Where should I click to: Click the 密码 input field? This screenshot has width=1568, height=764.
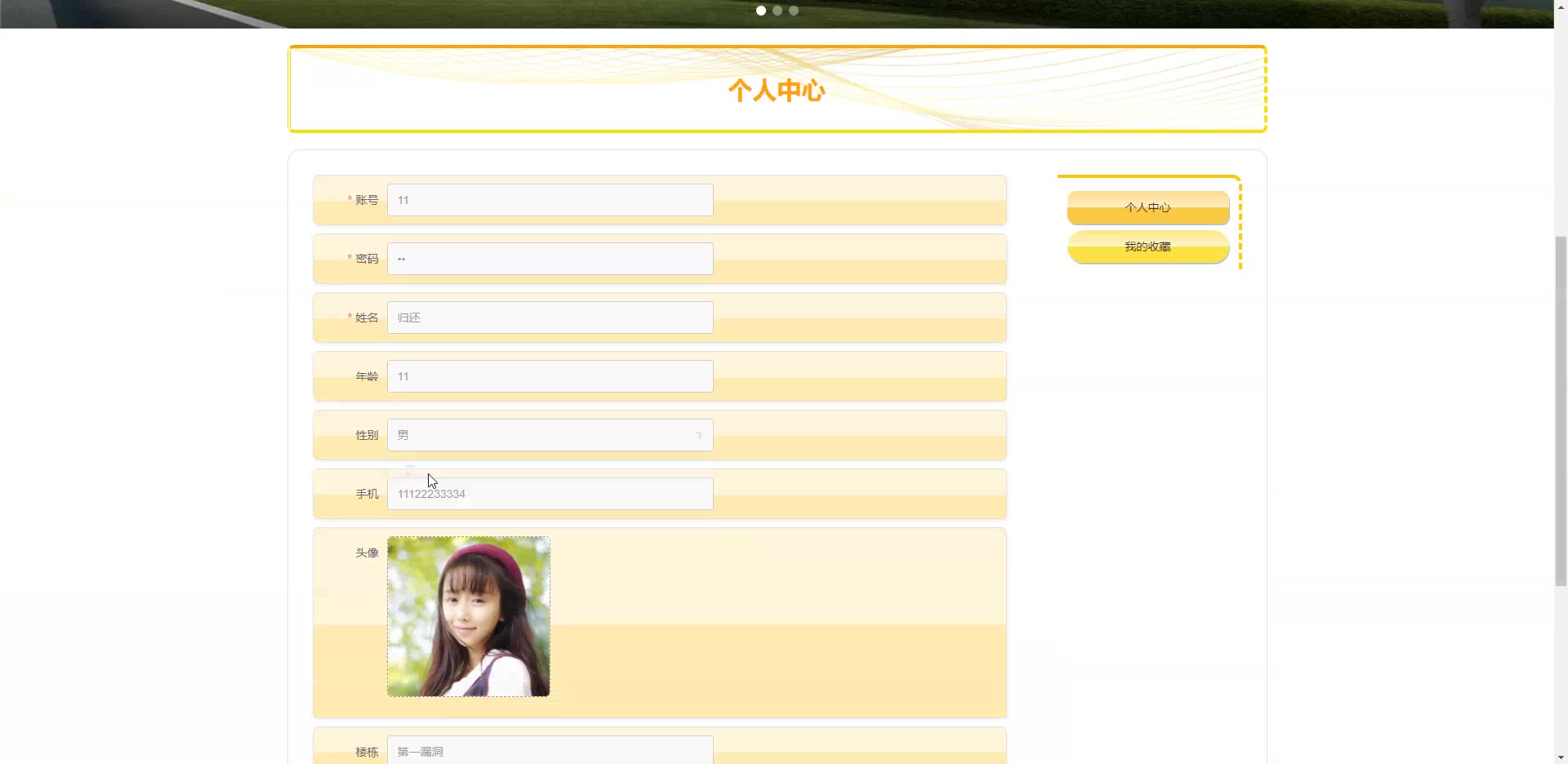pyautogui.click(x=550, y=259)
